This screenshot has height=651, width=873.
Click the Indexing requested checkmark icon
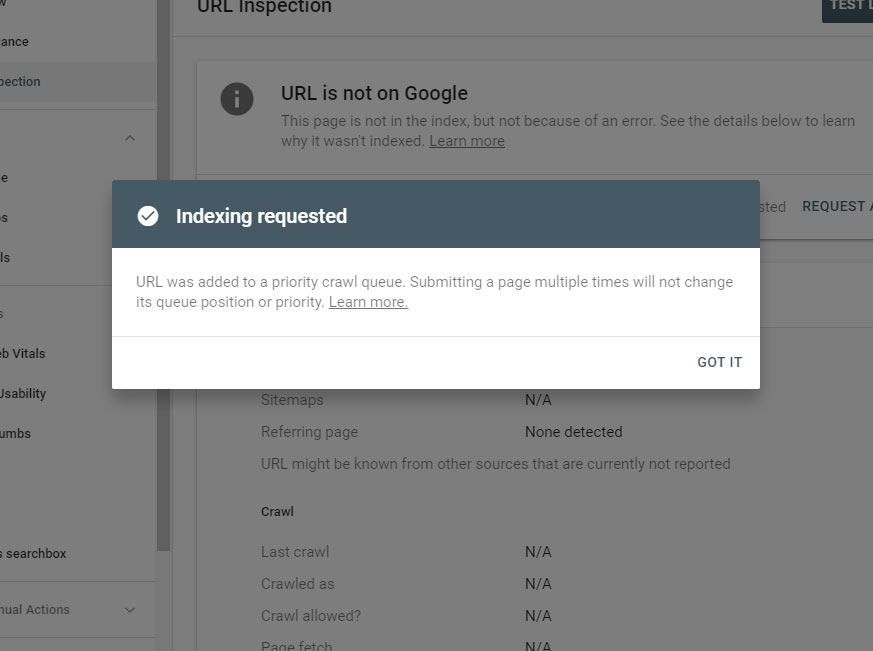tap(148, 216)
